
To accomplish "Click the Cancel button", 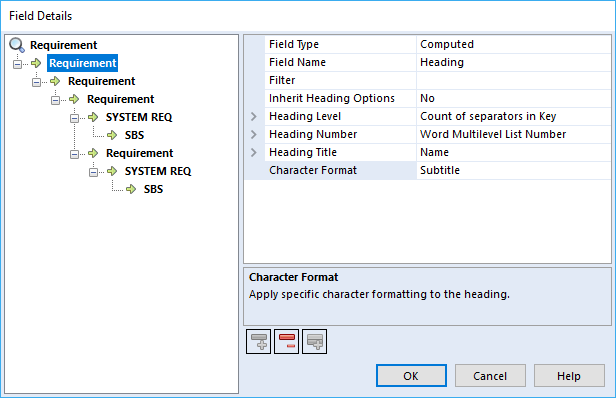I will coord(490,376).
